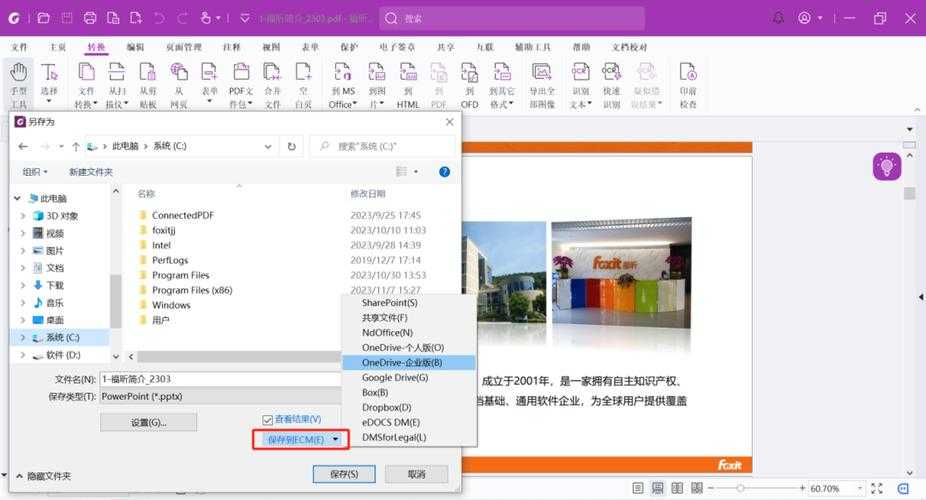Collapse the 隐藏文件夹 folder pane
926x500 pixels.
coord(18,476)
